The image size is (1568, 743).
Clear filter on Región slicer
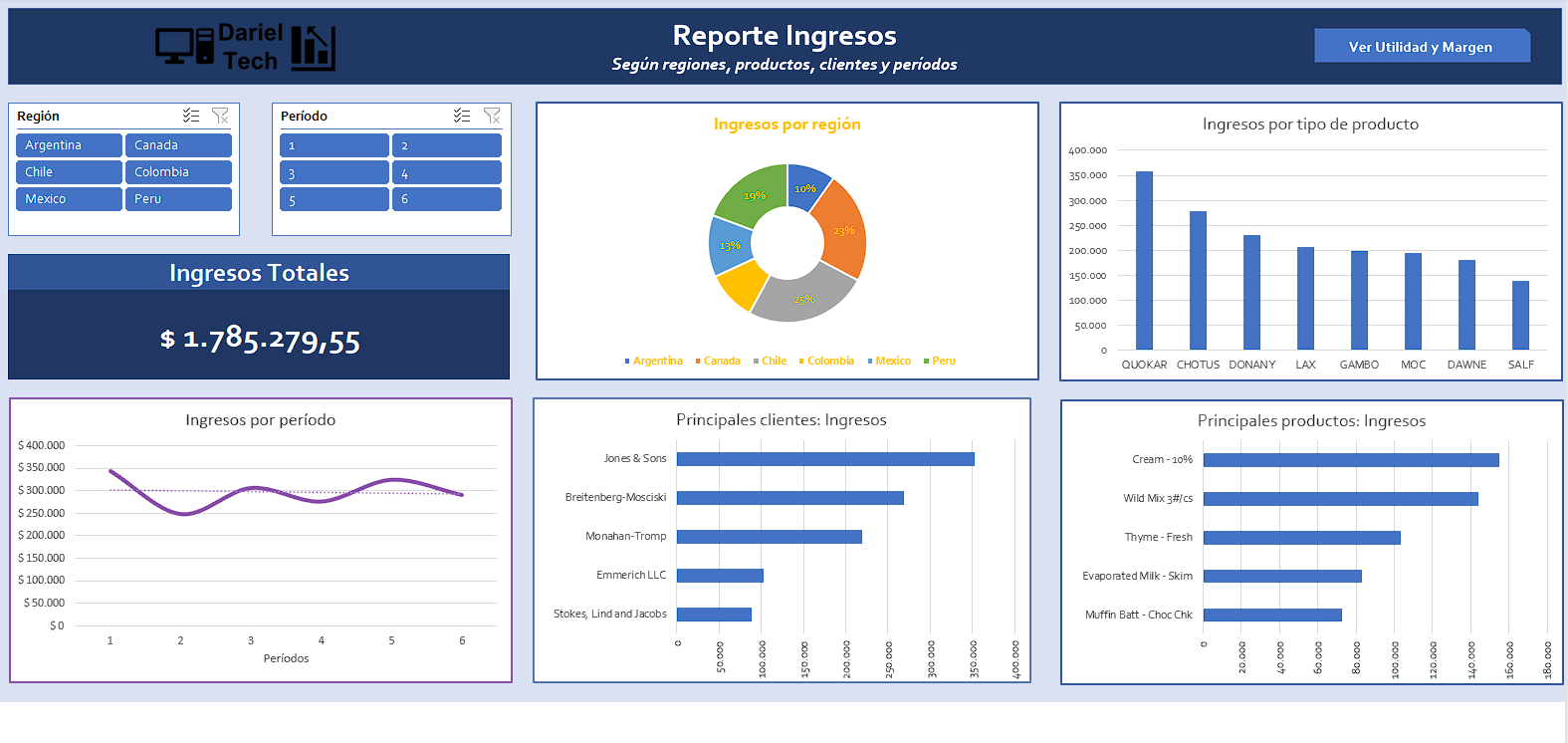coord(220,117)
